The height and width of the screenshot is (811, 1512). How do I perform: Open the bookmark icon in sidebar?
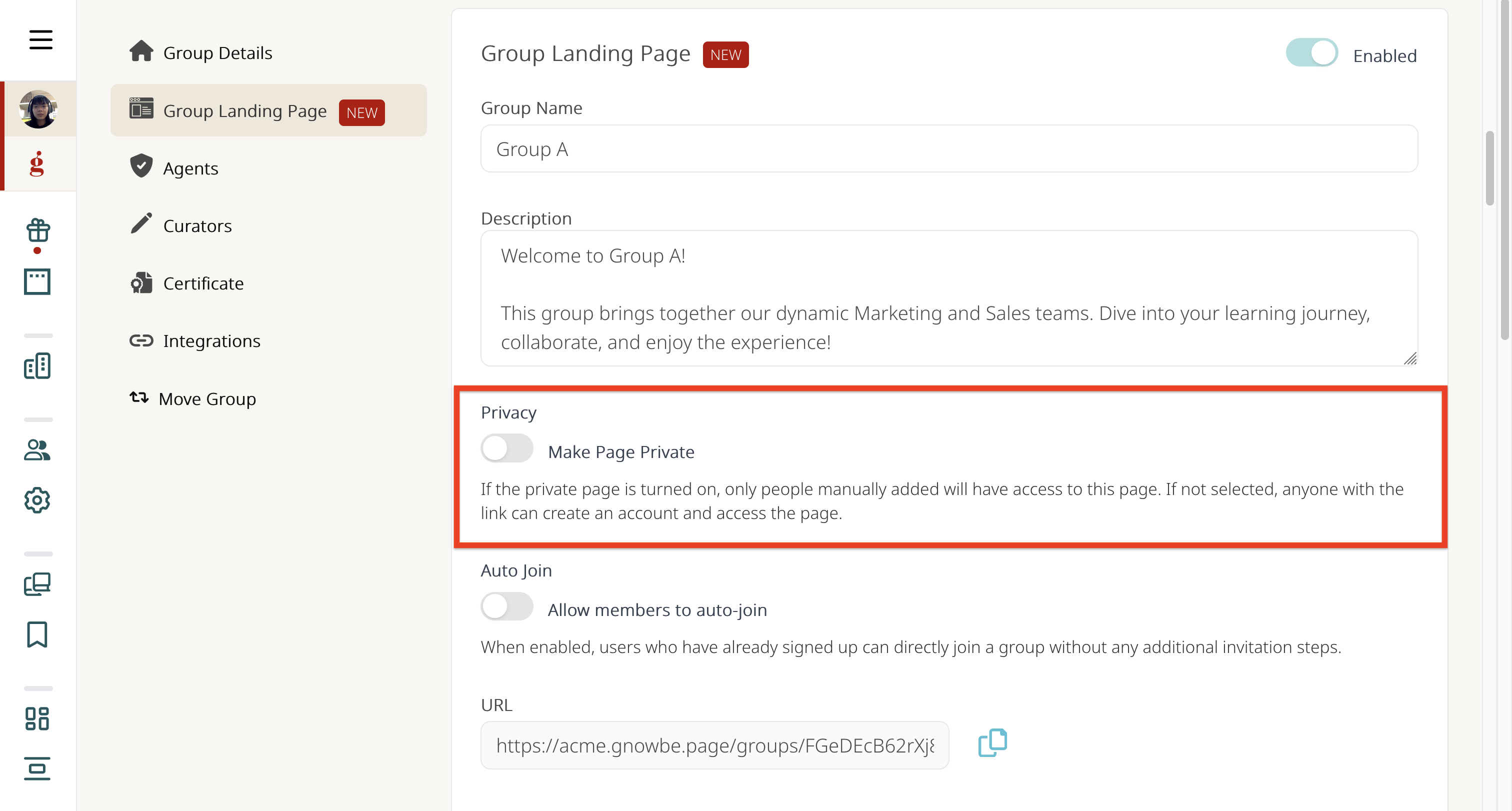(37, 634)
